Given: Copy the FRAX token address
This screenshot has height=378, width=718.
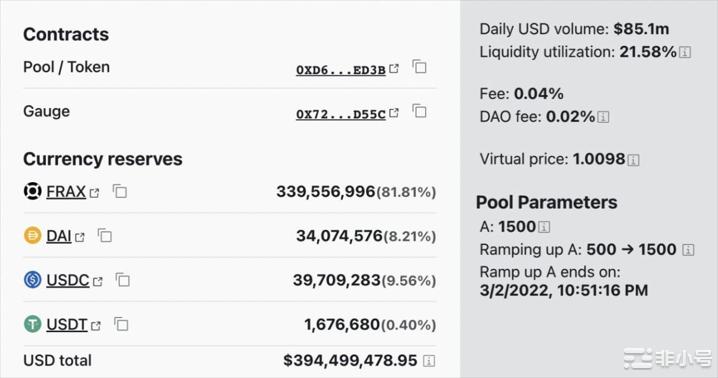Looking at the screenshot, I should click(120, 191).
